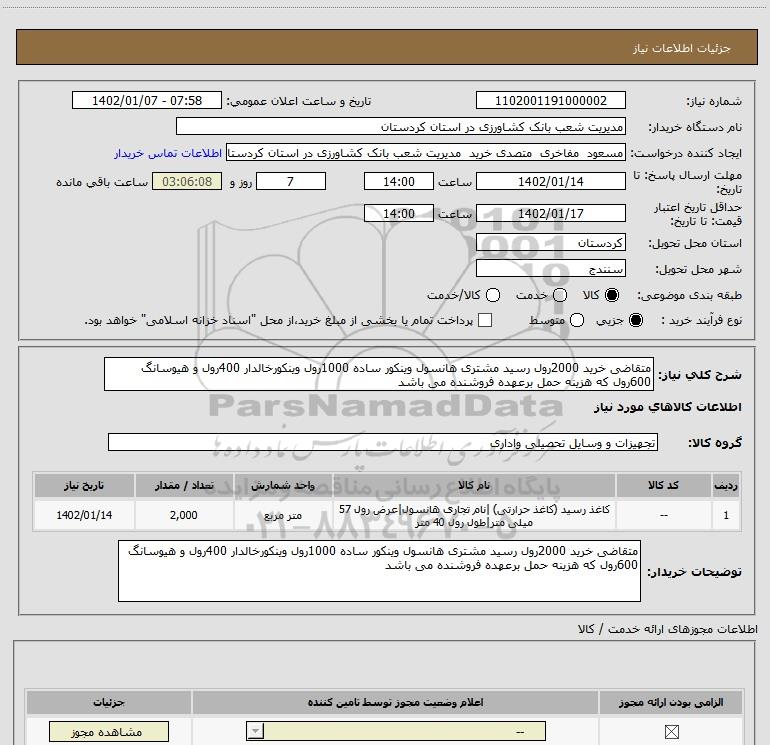Click the تاریخ نیاز column header
Viewport: 770px width, 745px height.
pos(84,485)
